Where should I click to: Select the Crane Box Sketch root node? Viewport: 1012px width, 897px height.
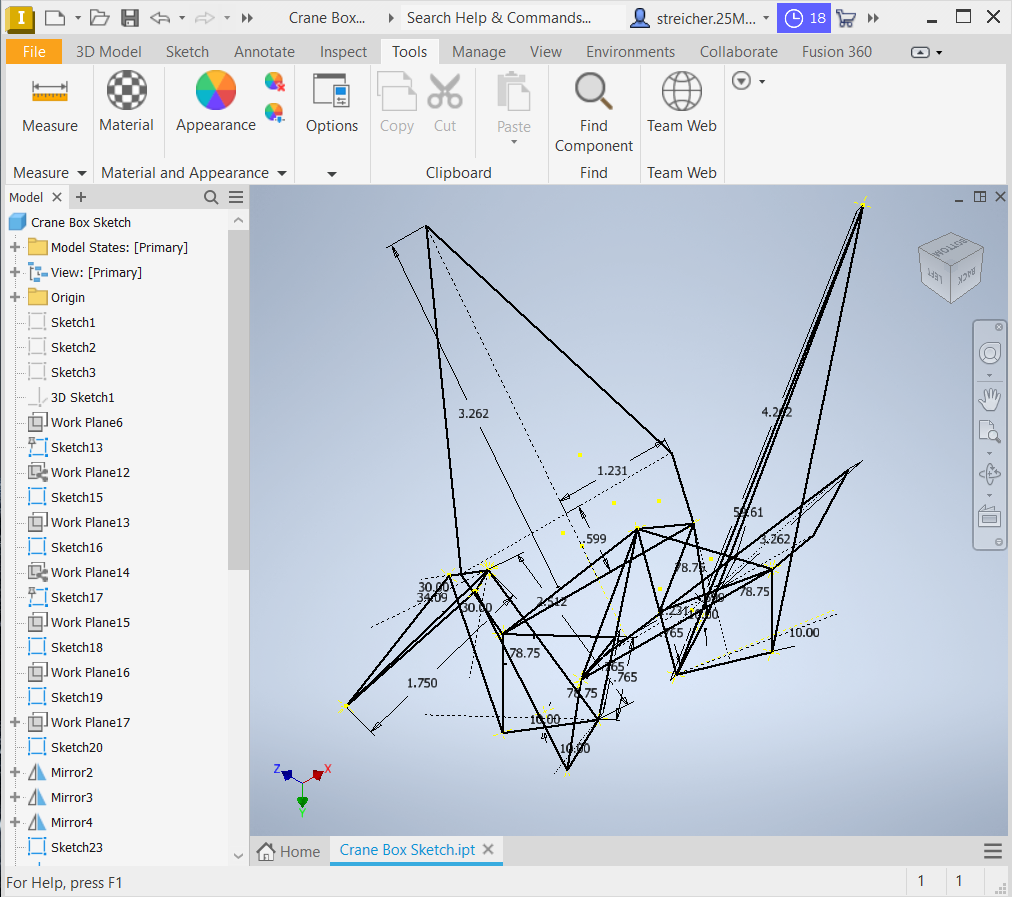pos(81,222)
